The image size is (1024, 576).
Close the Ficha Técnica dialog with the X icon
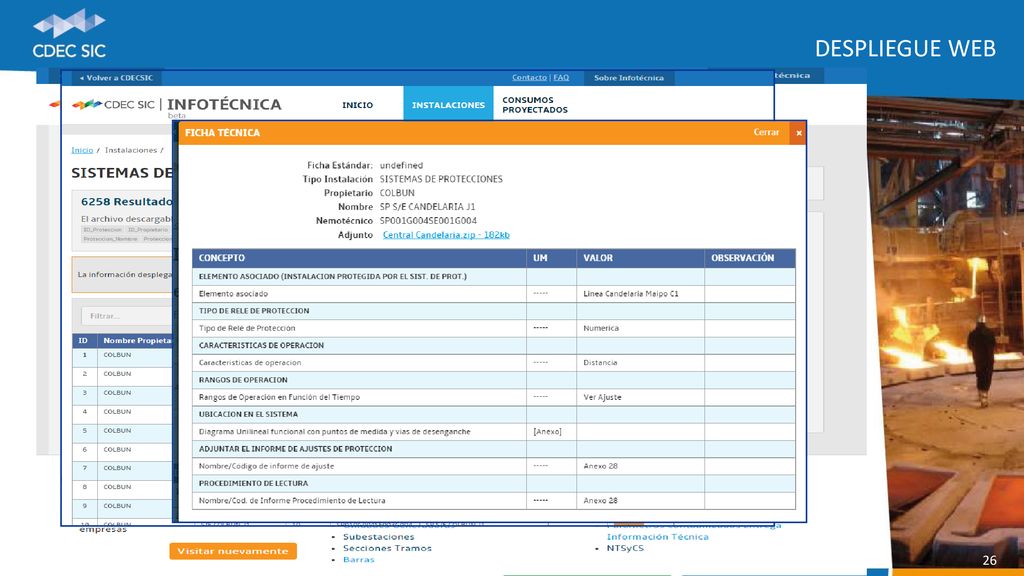point(798,133)
